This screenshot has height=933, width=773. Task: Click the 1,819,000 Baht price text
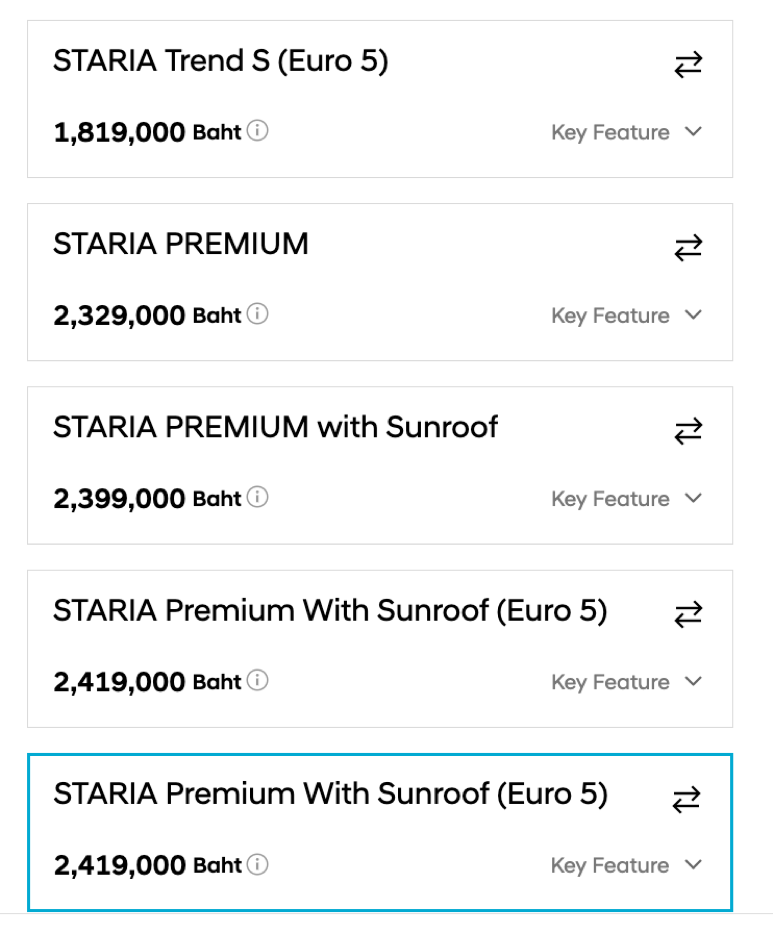point(148,132)
